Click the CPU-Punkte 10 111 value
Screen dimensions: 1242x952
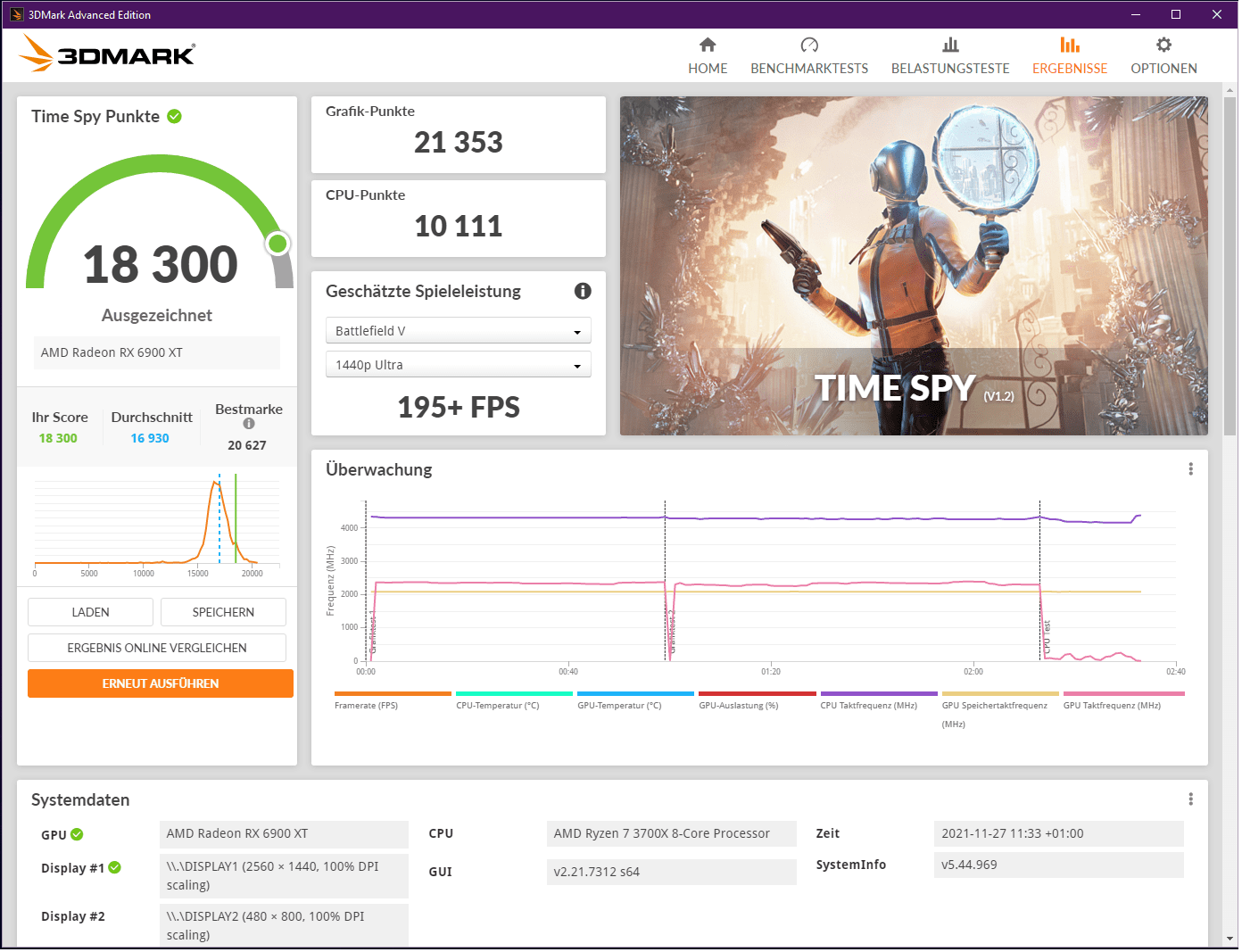[459, 227]
